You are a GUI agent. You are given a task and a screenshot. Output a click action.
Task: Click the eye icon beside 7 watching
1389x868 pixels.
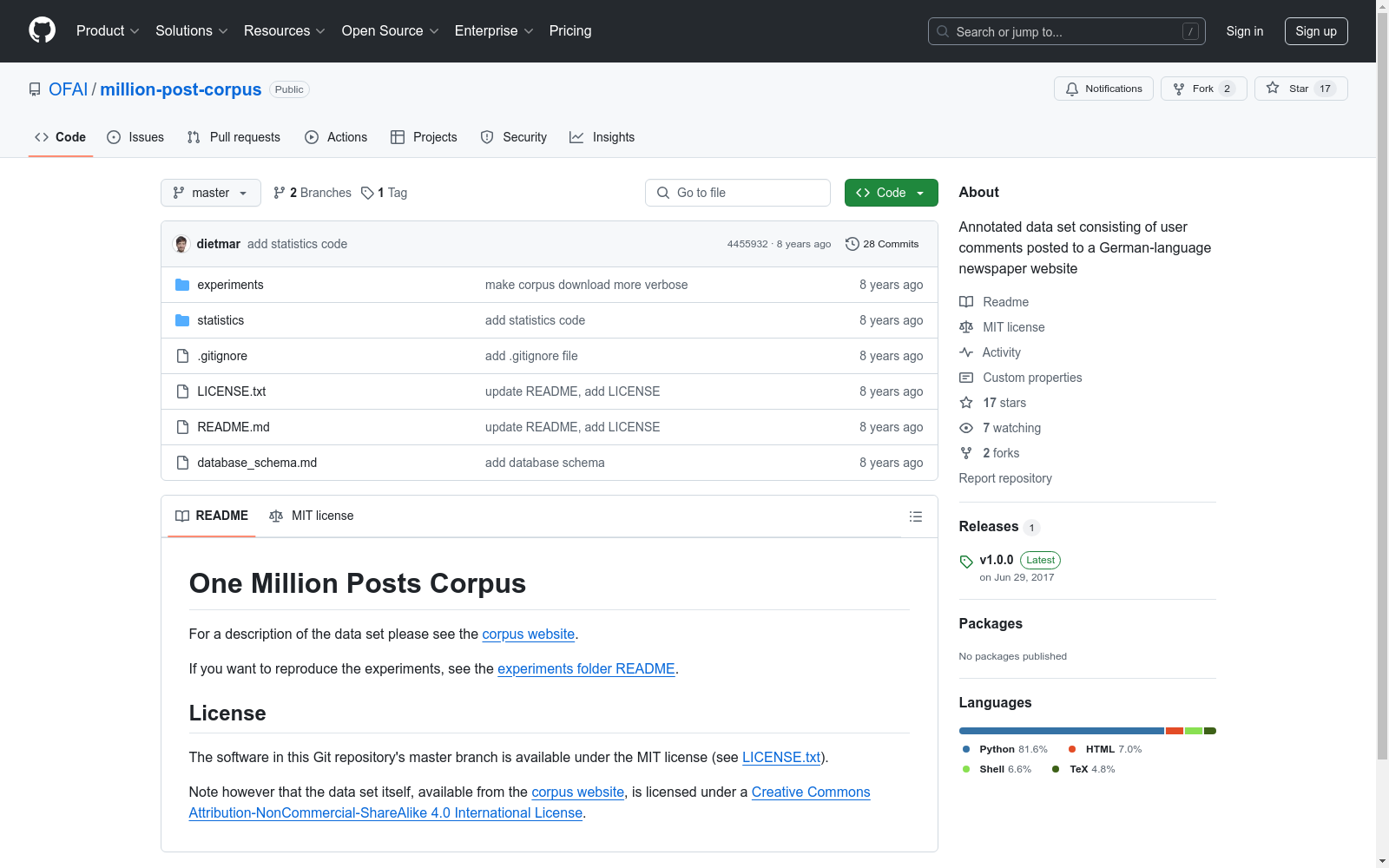966,428
